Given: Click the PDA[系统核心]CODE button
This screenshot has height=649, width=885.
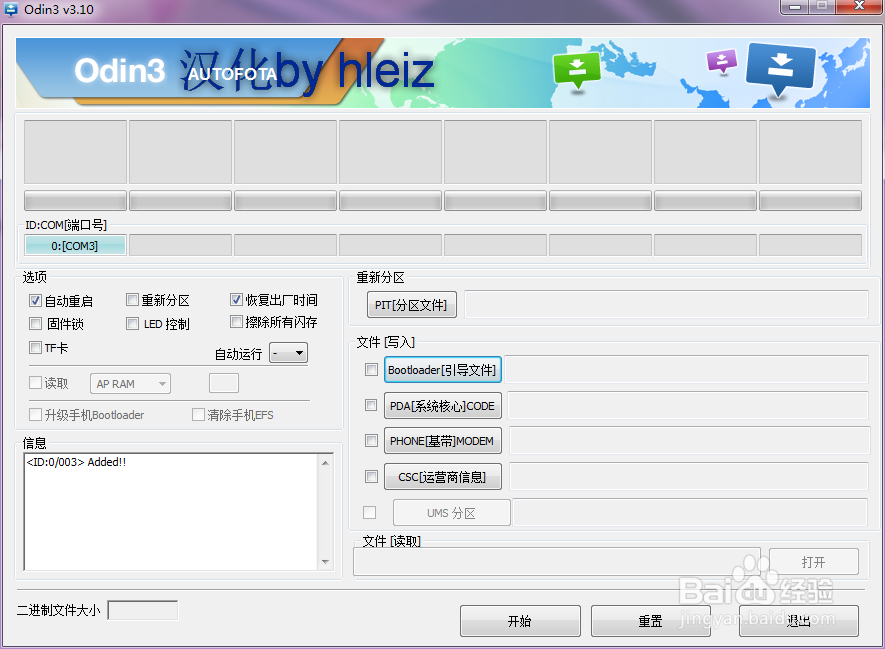Looking at the screenshot, I should pyautogui.click(x=442, y=406).
